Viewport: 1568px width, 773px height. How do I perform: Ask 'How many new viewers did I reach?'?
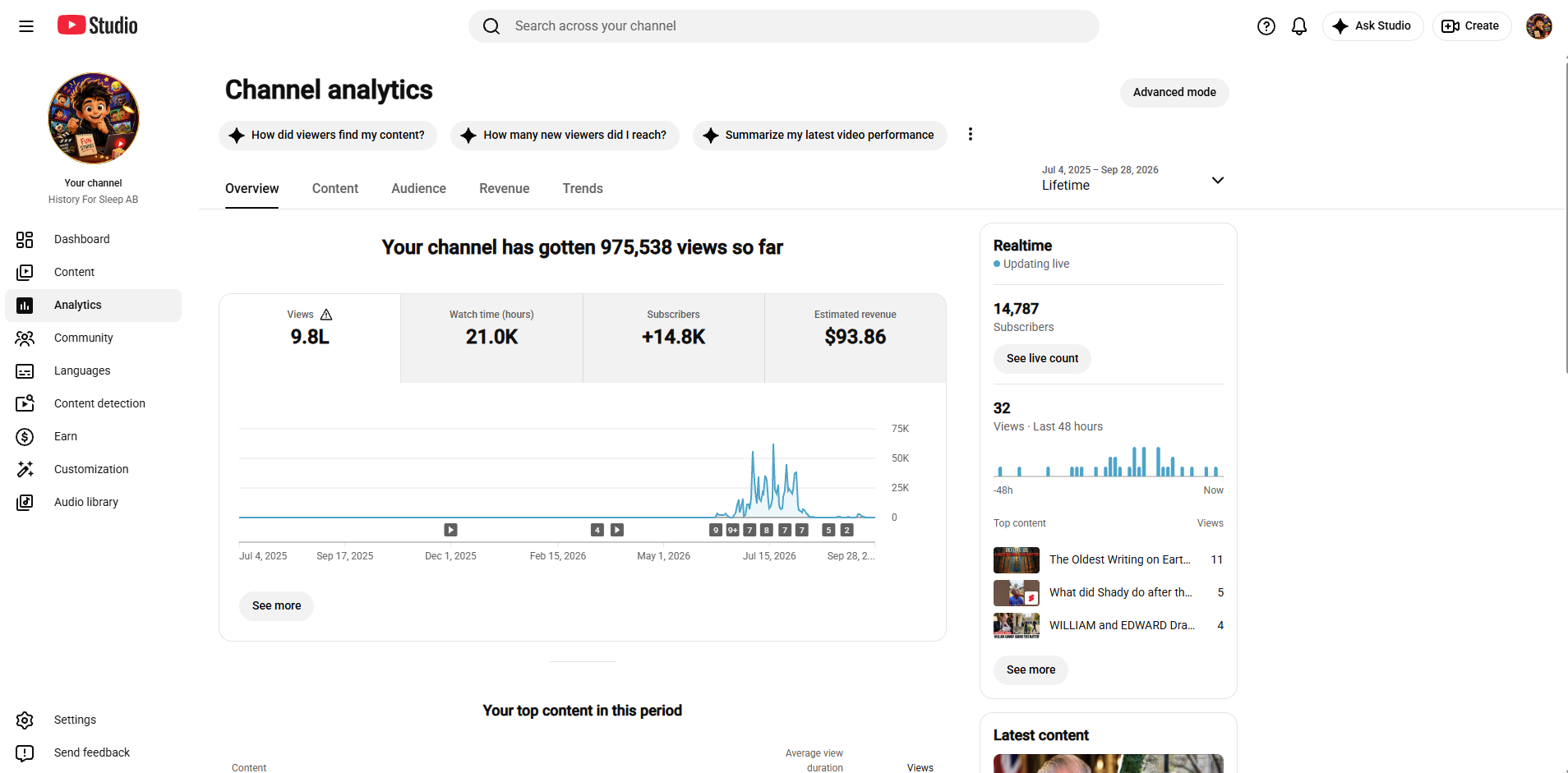coord(565,135)
